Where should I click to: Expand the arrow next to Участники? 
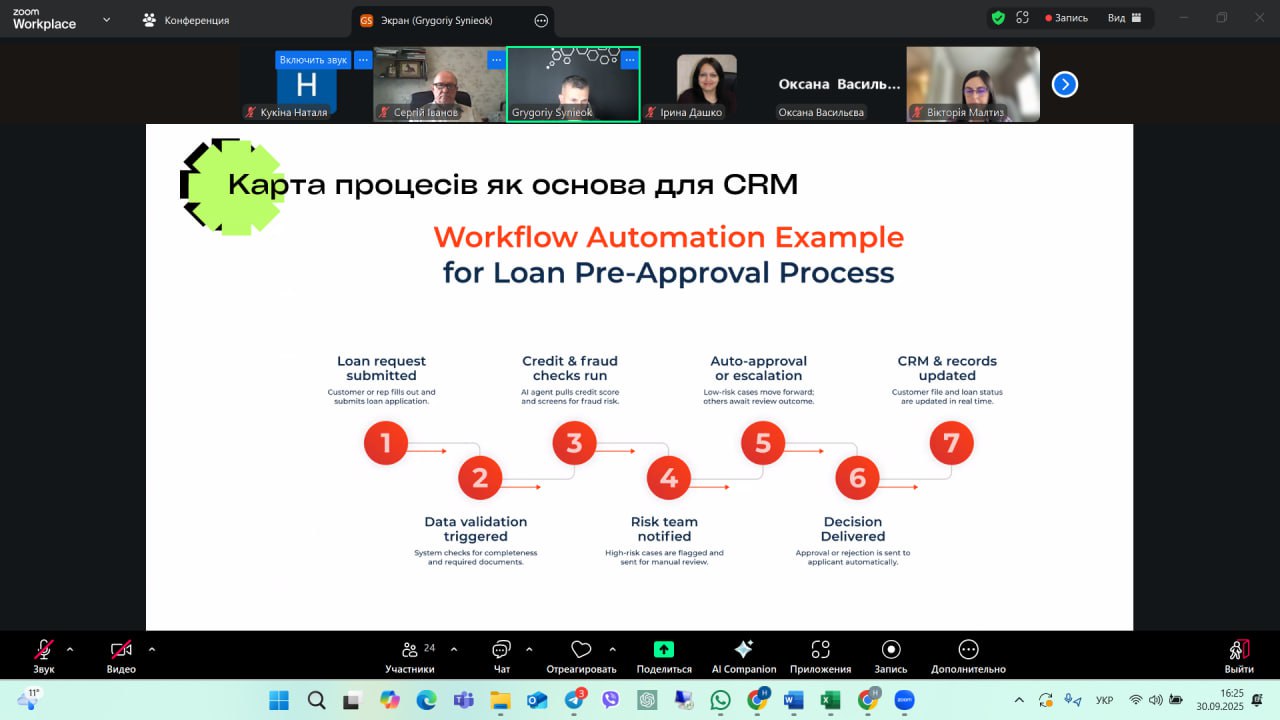click(x=454, y=648)
